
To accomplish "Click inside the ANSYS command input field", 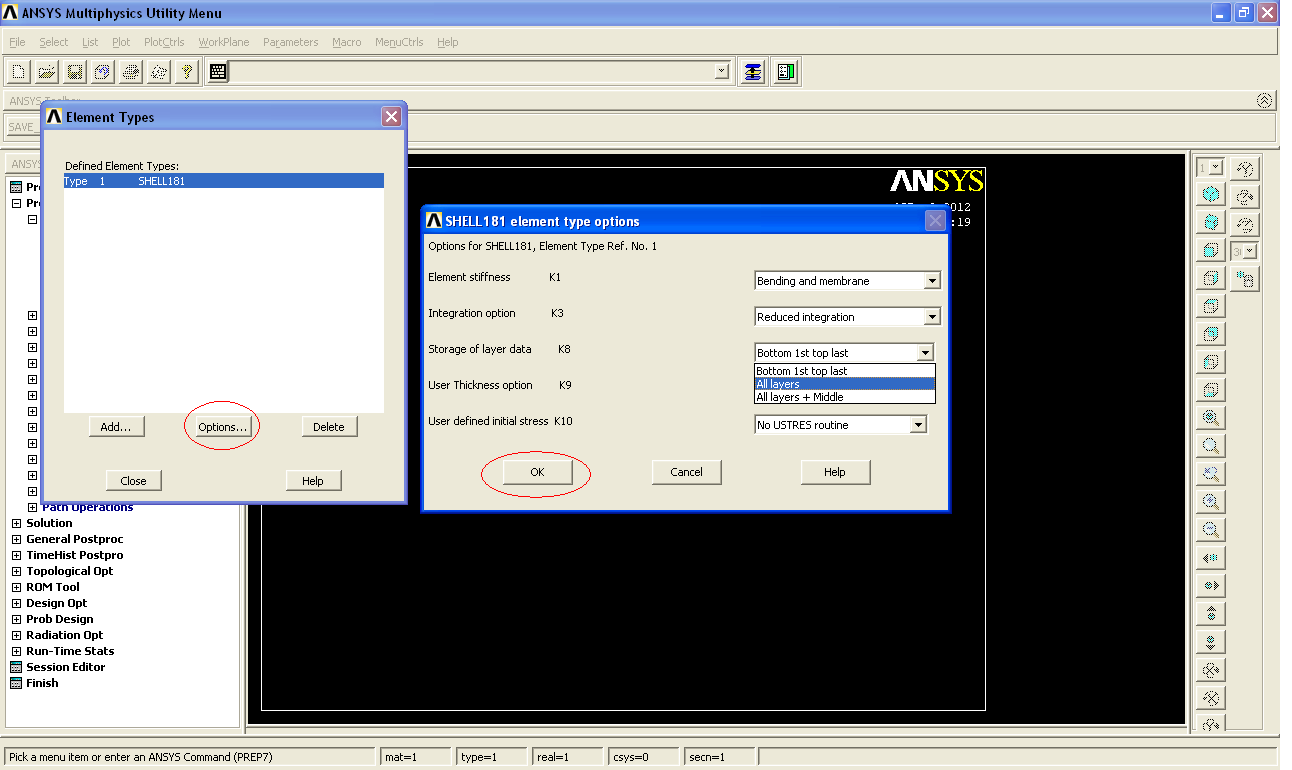I will click(471, 72).
